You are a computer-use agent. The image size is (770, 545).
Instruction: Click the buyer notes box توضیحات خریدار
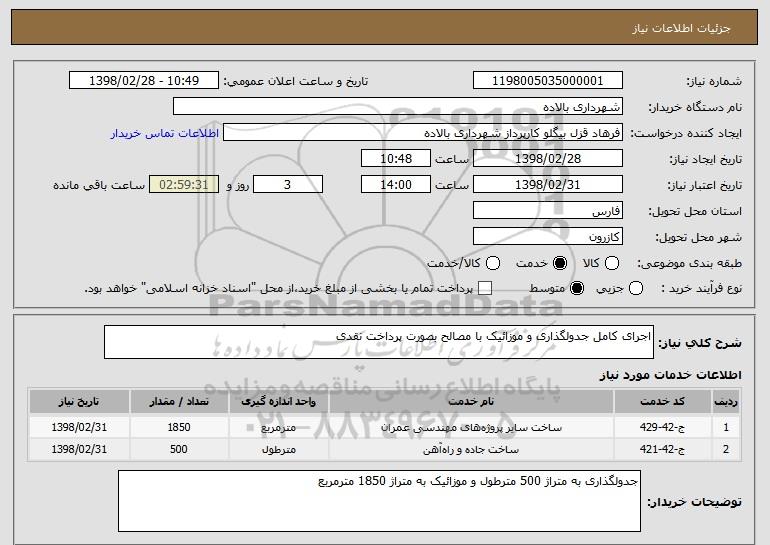[379, 501]
